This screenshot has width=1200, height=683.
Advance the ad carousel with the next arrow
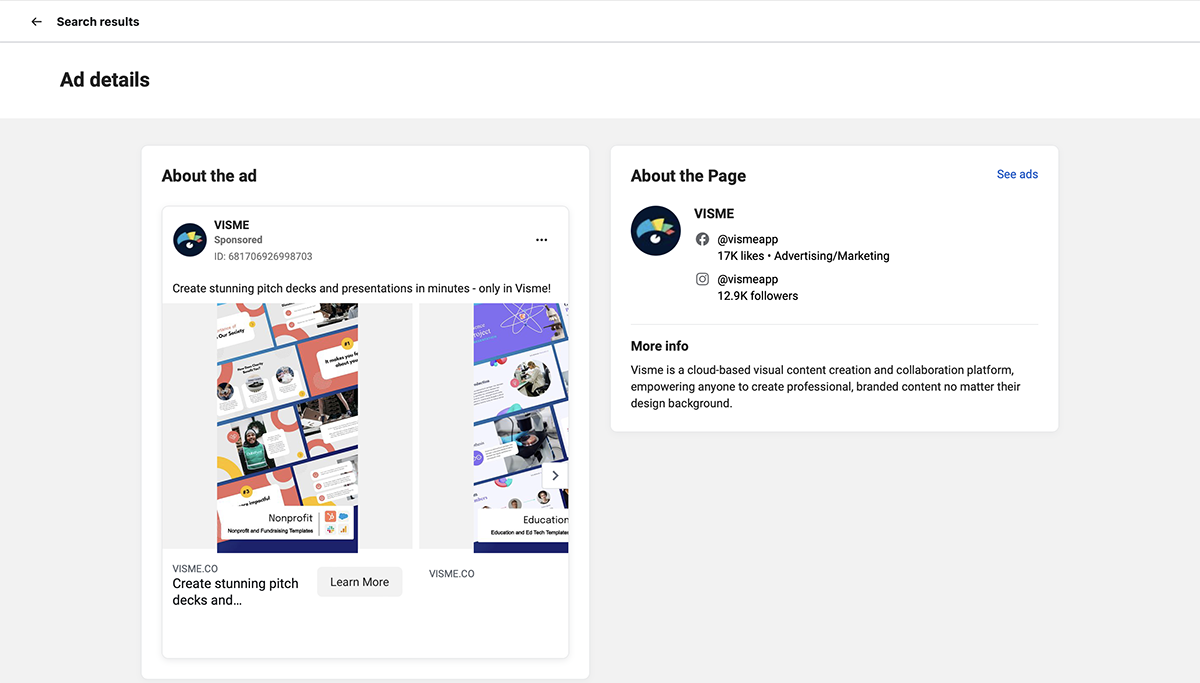tap(555, 475)
